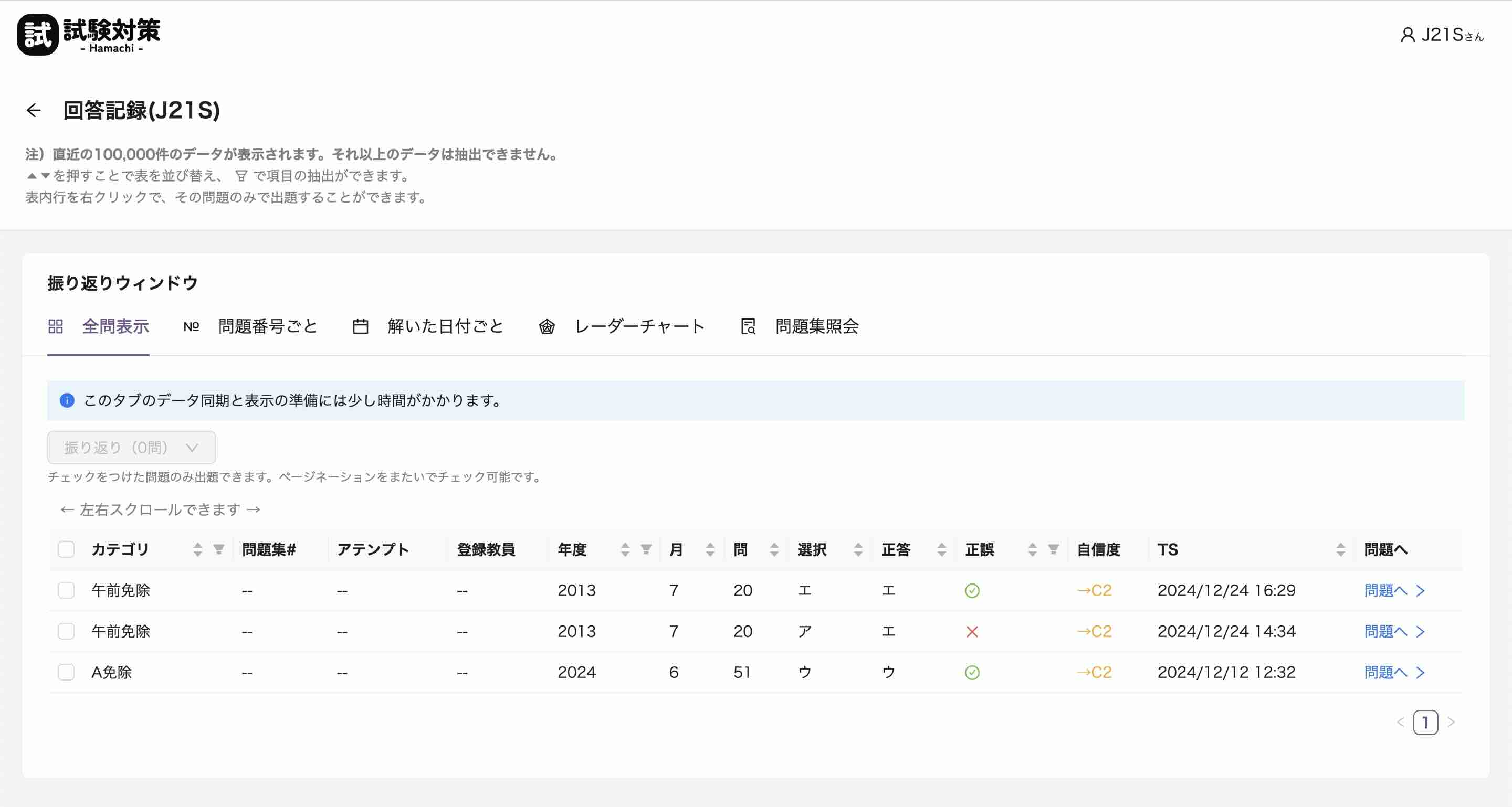Check the A免除 row checkbox
Image resolution: width=1512 pixels, height=807 pixels.
tap(66, 672)
